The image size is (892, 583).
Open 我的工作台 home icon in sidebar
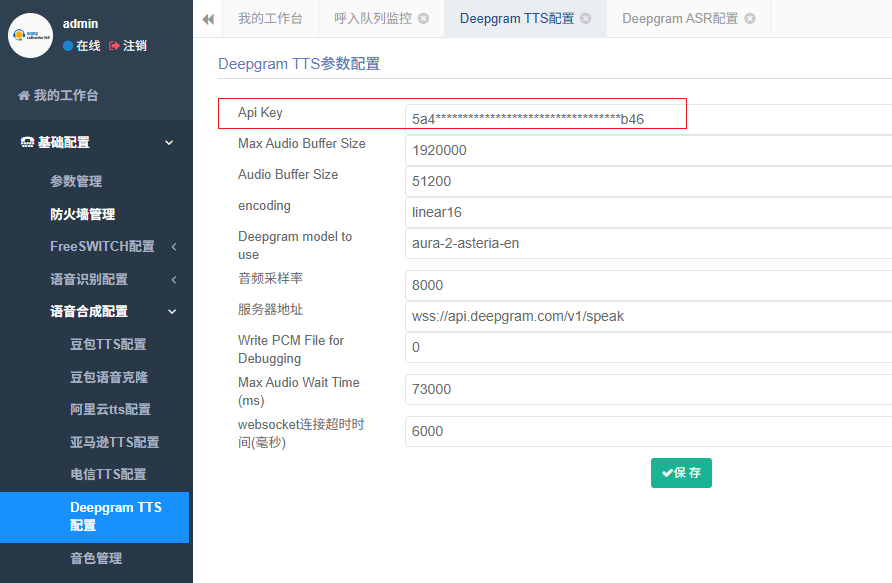24,95
